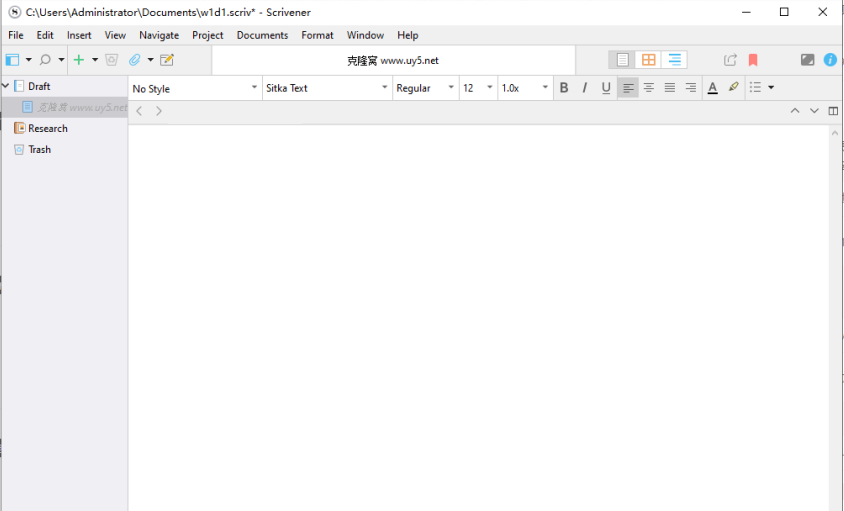Click the Insert attachment paperclip icon
Screen dimensions: 844x511
(135, 60)
